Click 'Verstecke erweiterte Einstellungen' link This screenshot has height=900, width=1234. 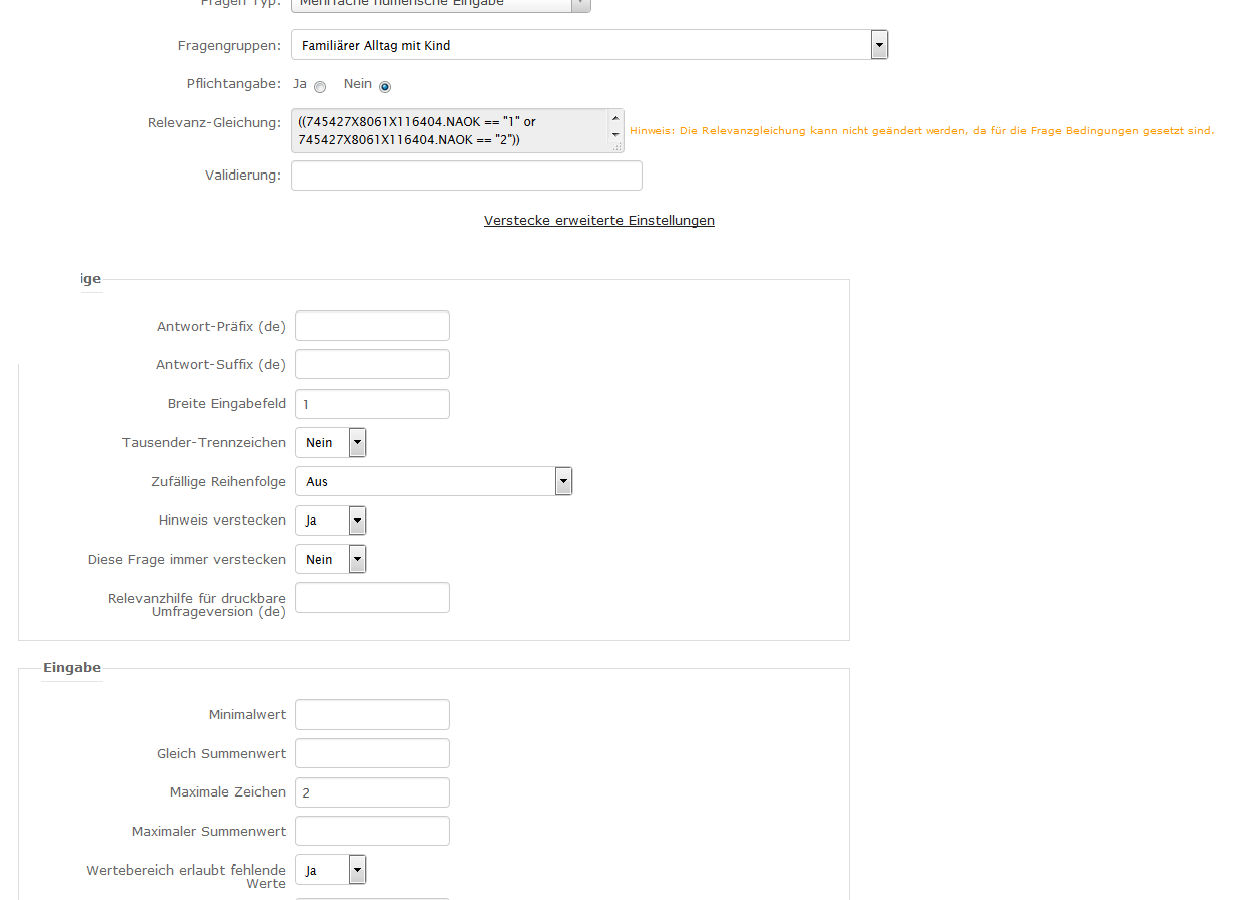[x=599, y=221]
